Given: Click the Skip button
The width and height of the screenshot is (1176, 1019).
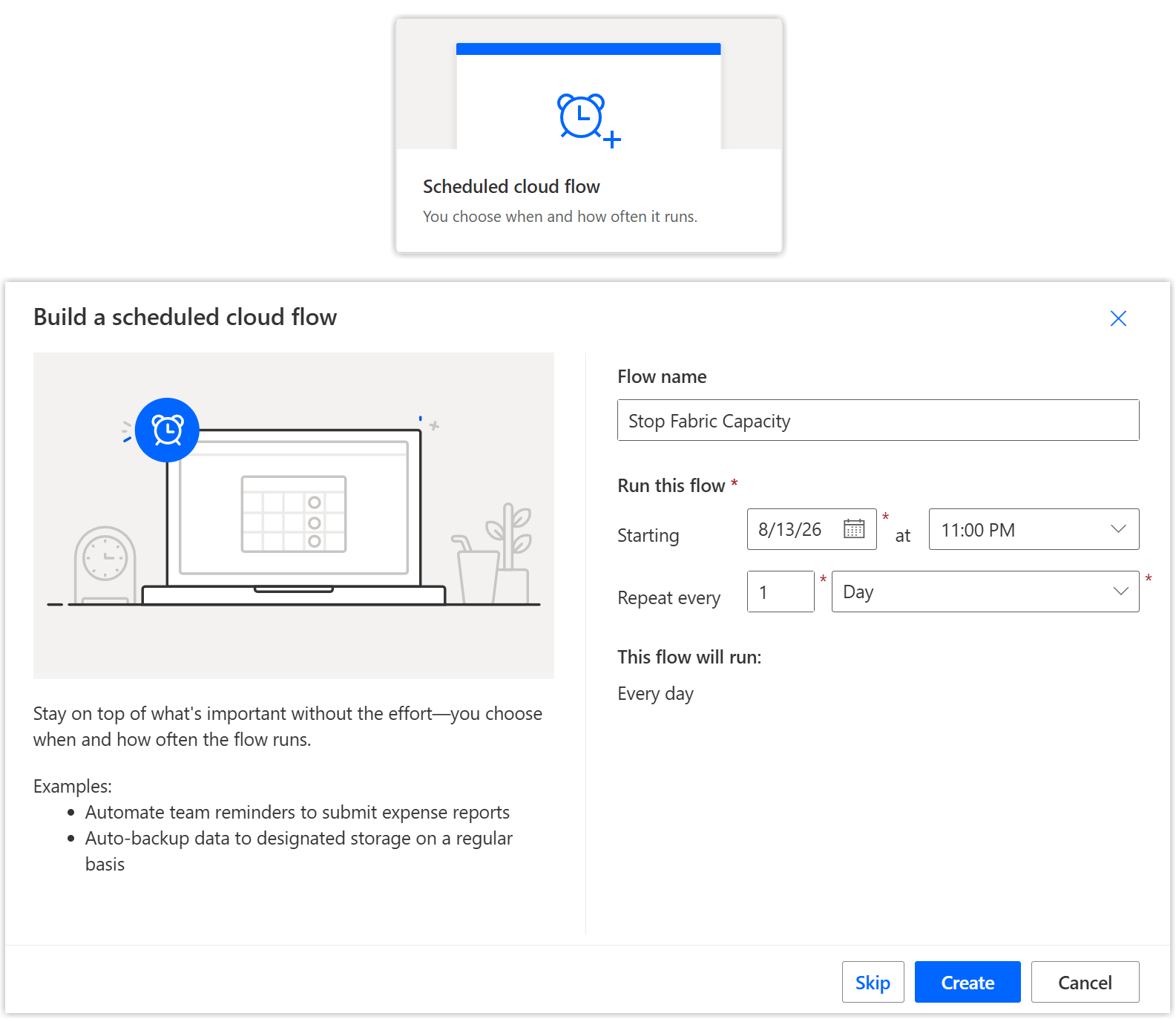Looking at the screenshot, I should (x=873, y=982).
